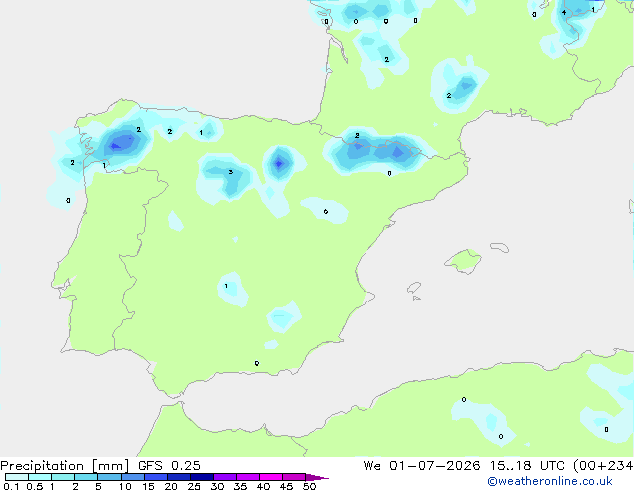
Task: Pick the 5–10 mm legend swatch
Action: pyautogui.click(x=109, y=477)
